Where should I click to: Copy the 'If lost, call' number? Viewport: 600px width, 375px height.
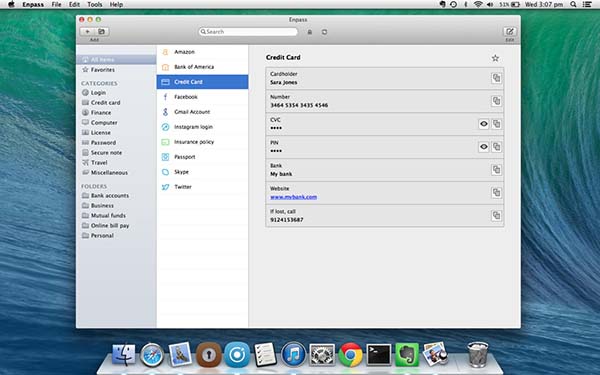(496, 216)
